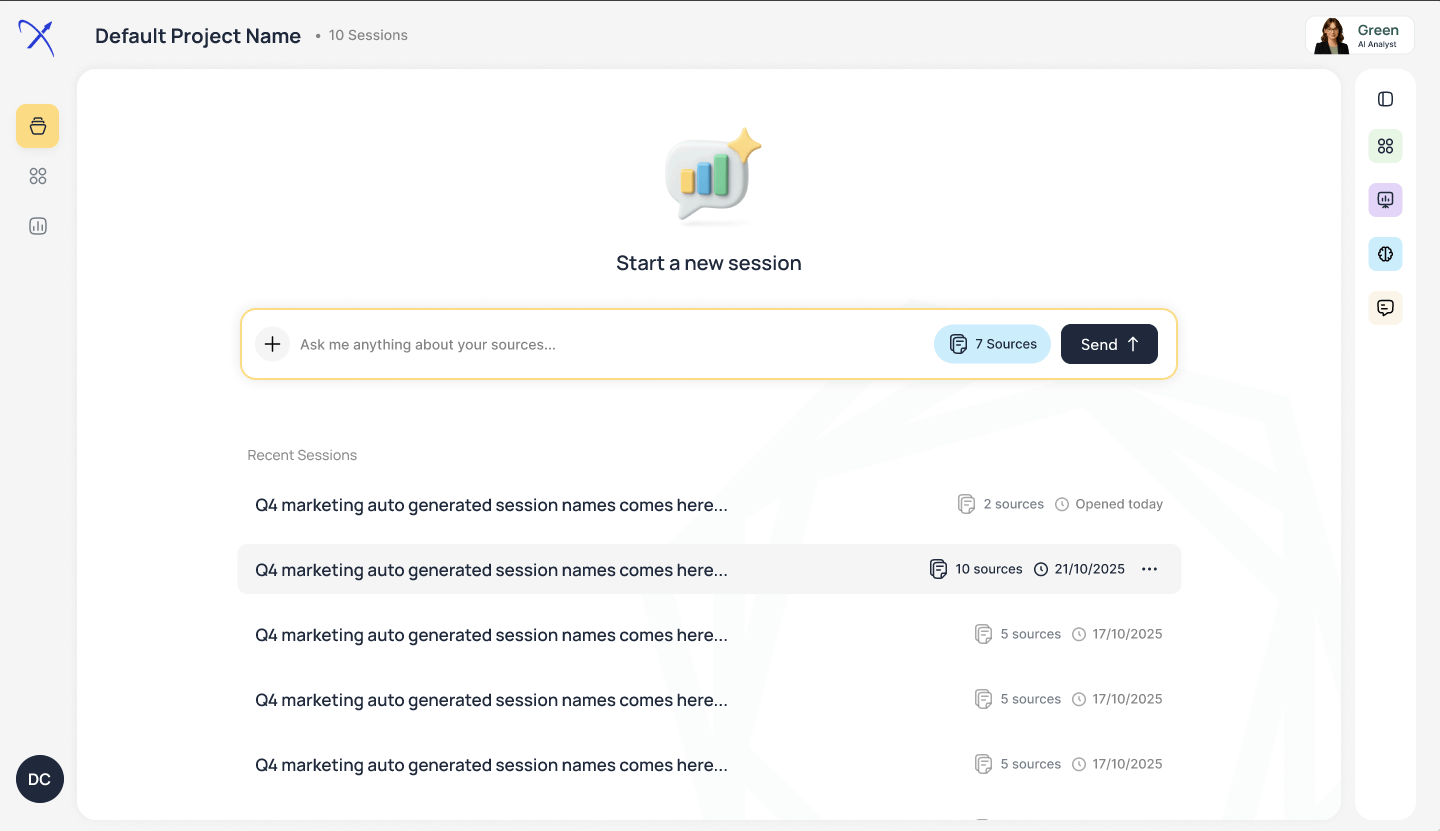The width and height of the screenshot is (1440, 831).
Task: Click the Default Project Name title
Action: (x=198, y=36)
